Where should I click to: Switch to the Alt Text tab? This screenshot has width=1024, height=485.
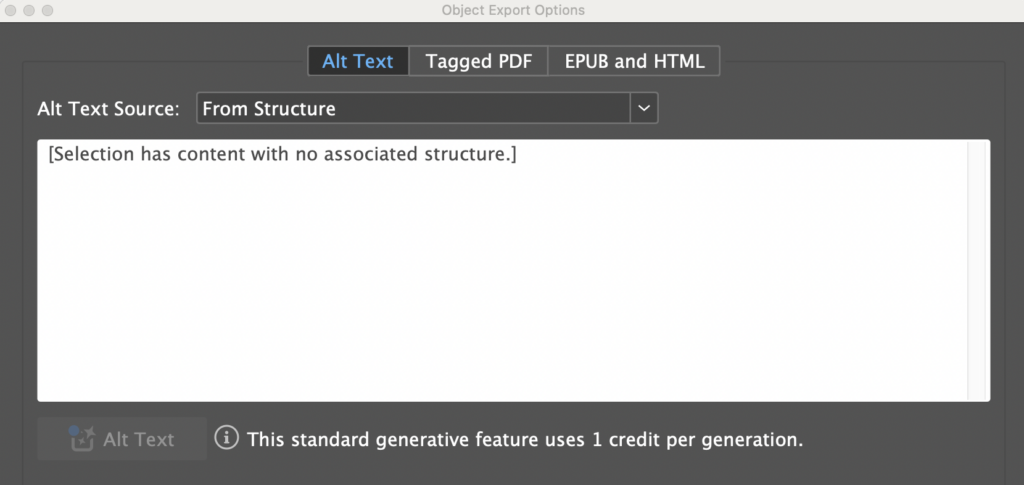pos(358,61)
